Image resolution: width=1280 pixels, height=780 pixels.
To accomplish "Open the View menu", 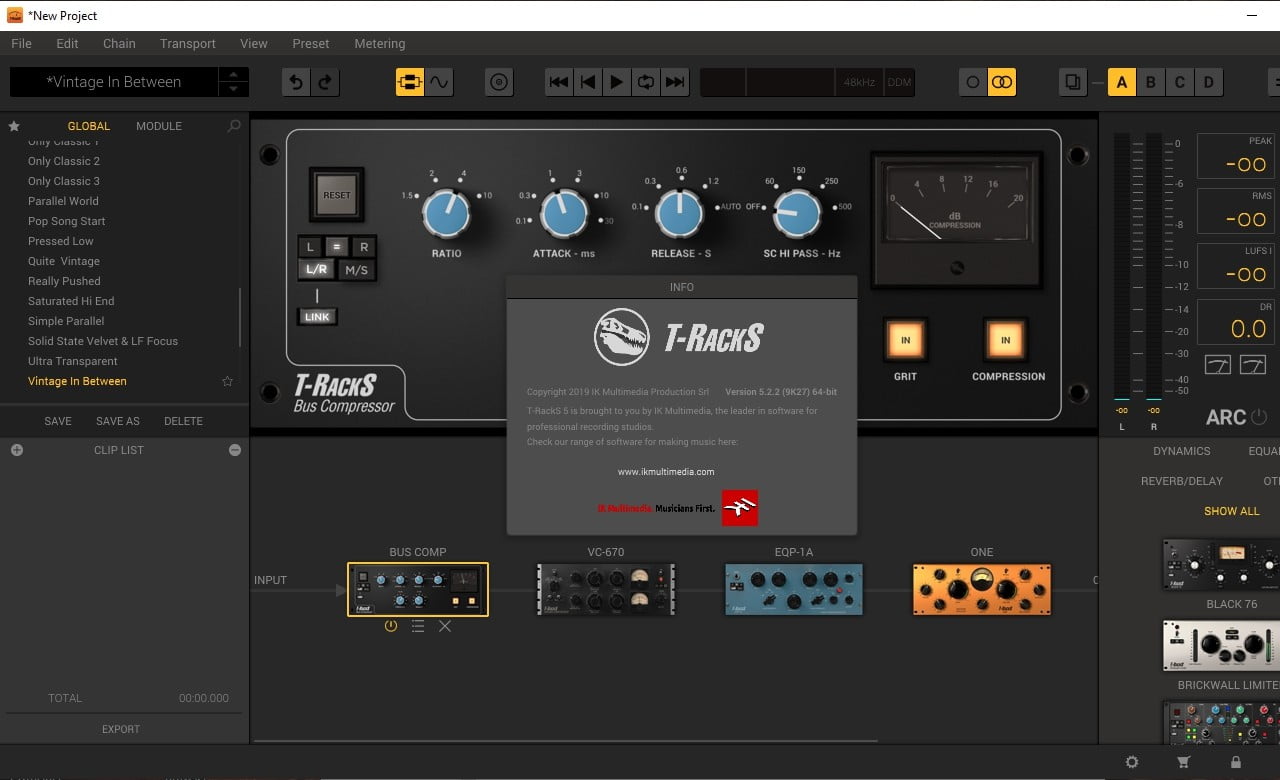I will pyautogui.click(x=254, y=43).
